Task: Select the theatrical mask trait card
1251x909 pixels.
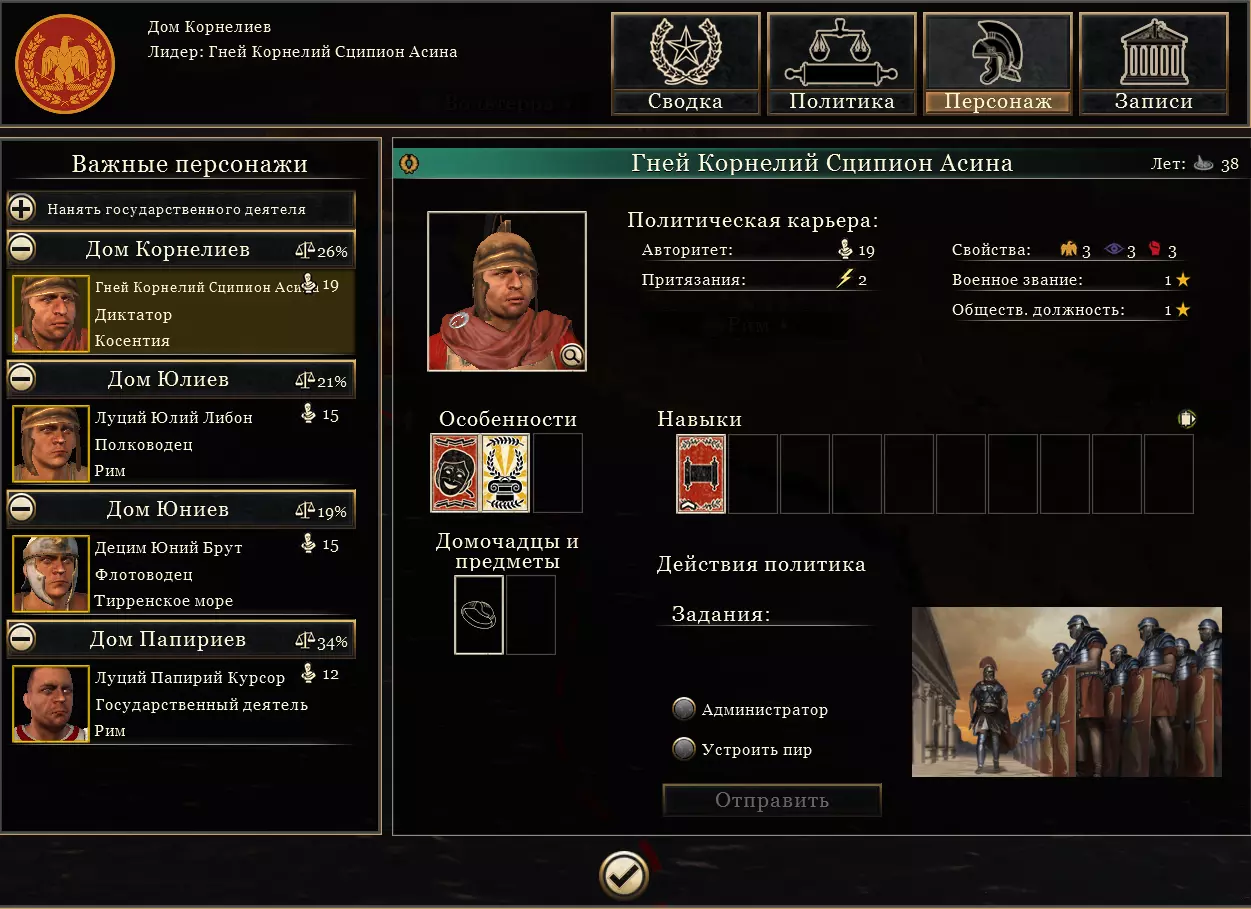Action: [x=455, y=473]
